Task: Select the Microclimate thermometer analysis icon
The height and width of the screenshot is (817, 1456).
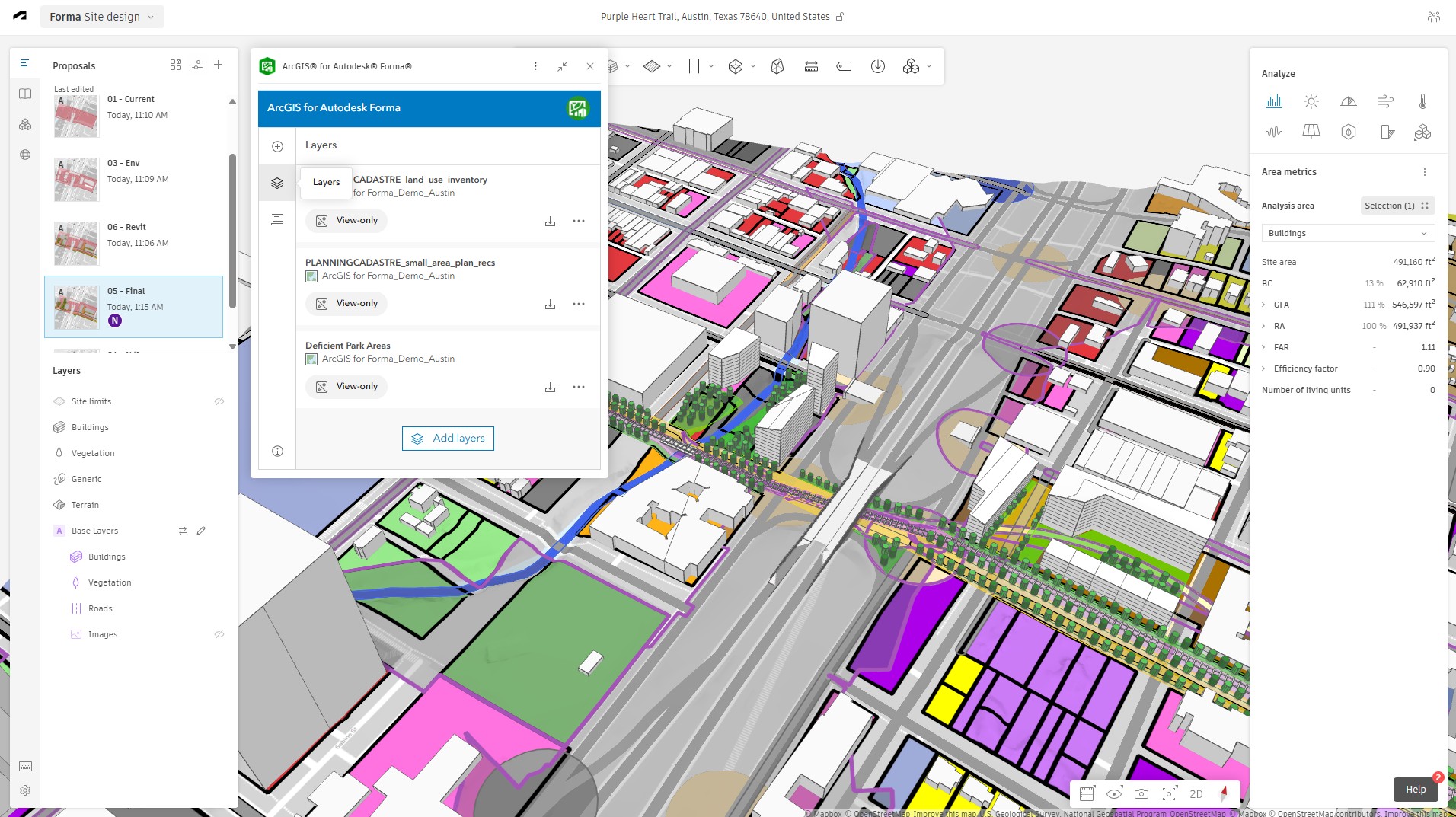Action: tap(1422, 101)
